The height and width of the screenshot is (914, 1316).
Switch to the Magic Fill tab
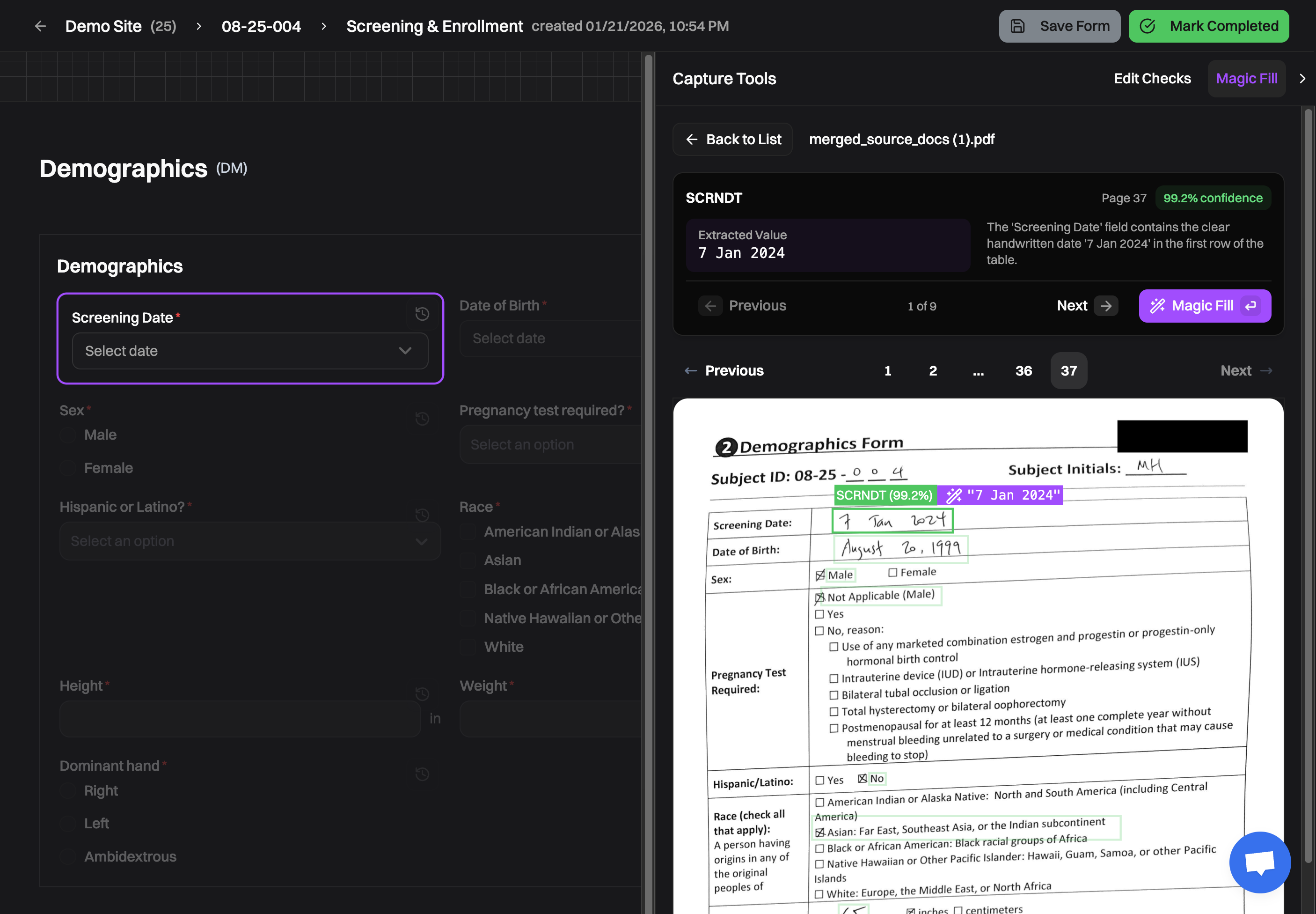coord(1246,79)
